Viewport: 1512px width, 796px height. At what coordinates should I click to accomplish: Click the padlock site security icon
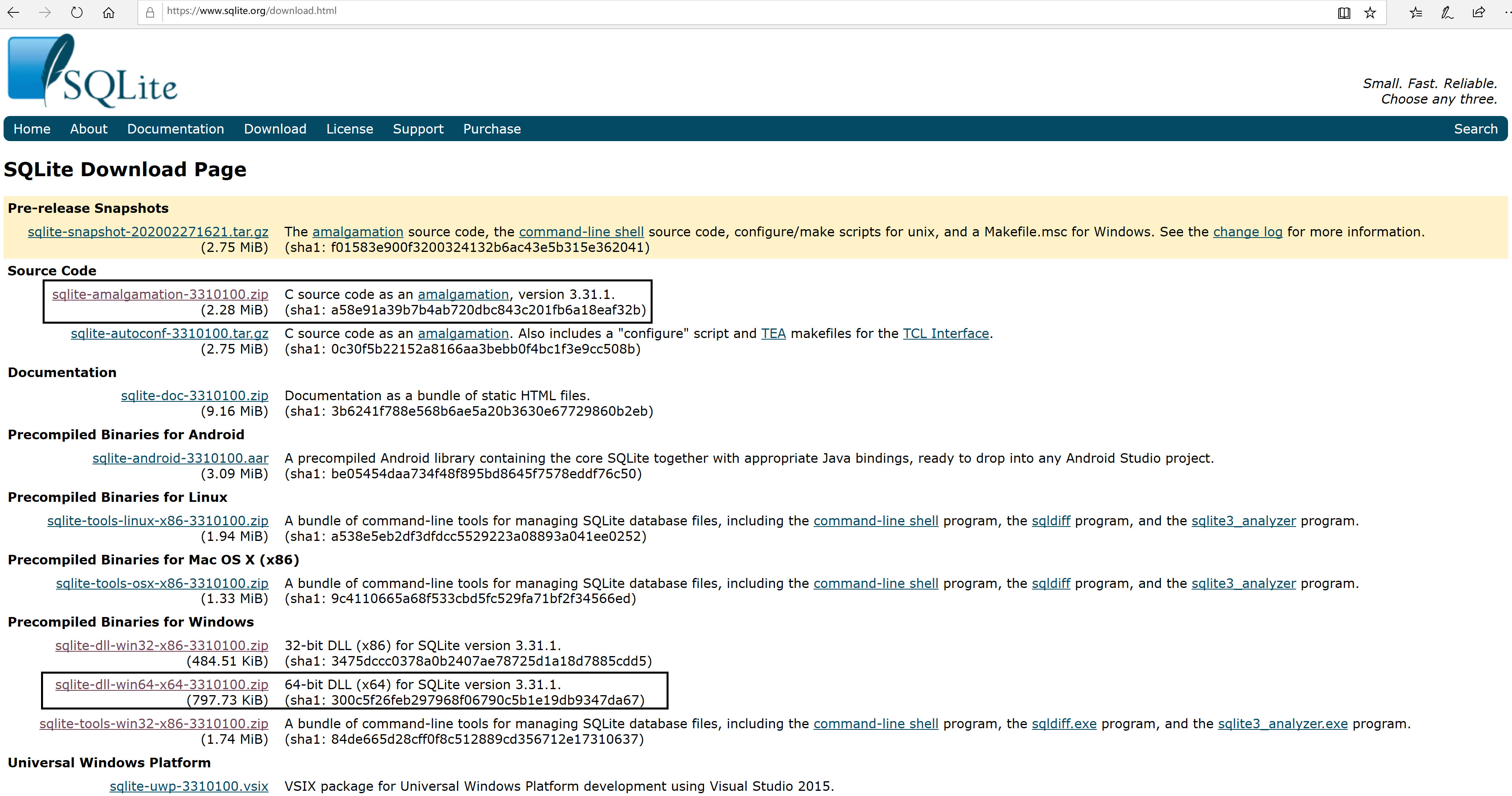tap(150, 12)
